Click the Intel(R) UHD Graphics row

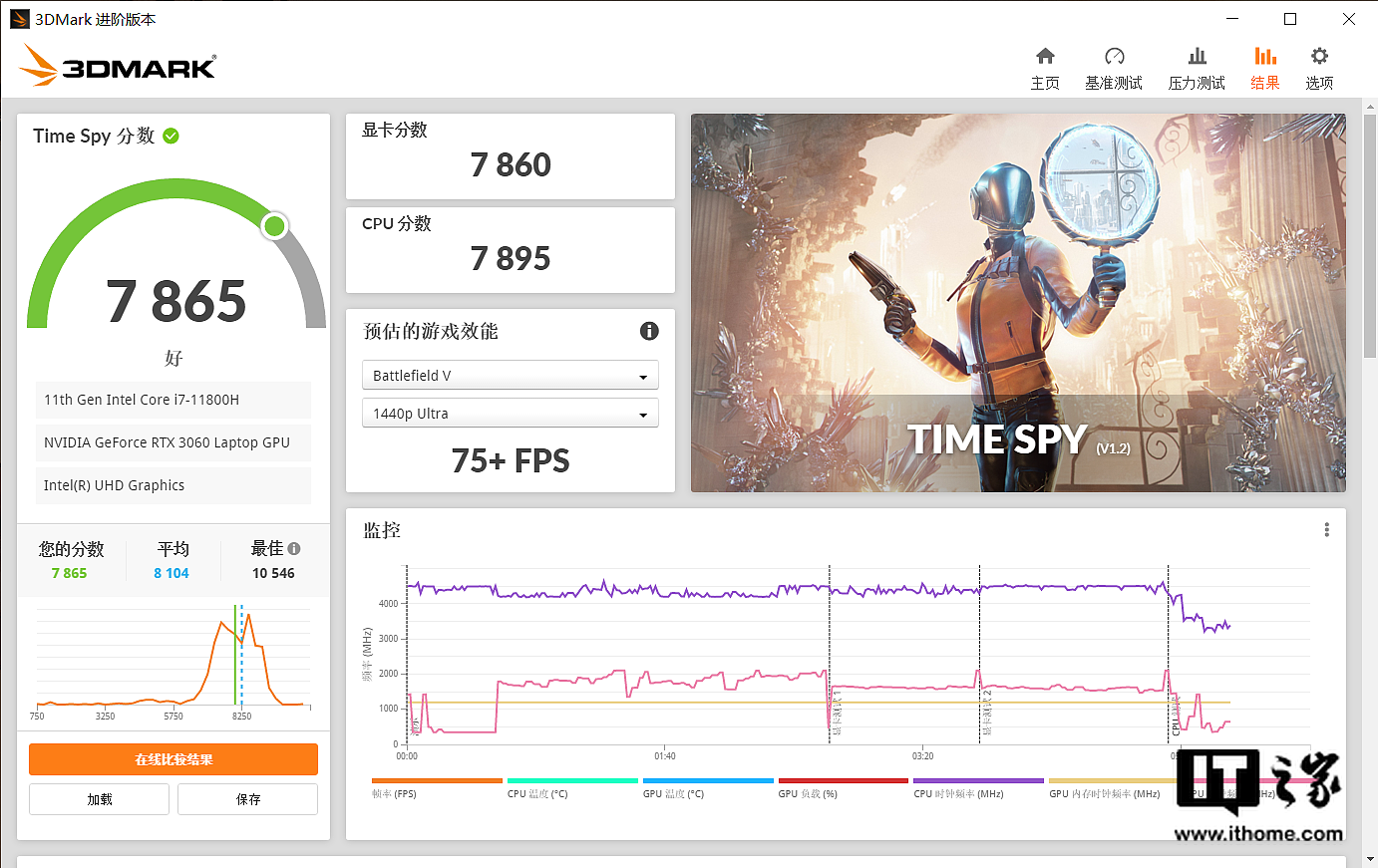pos(173,485)
